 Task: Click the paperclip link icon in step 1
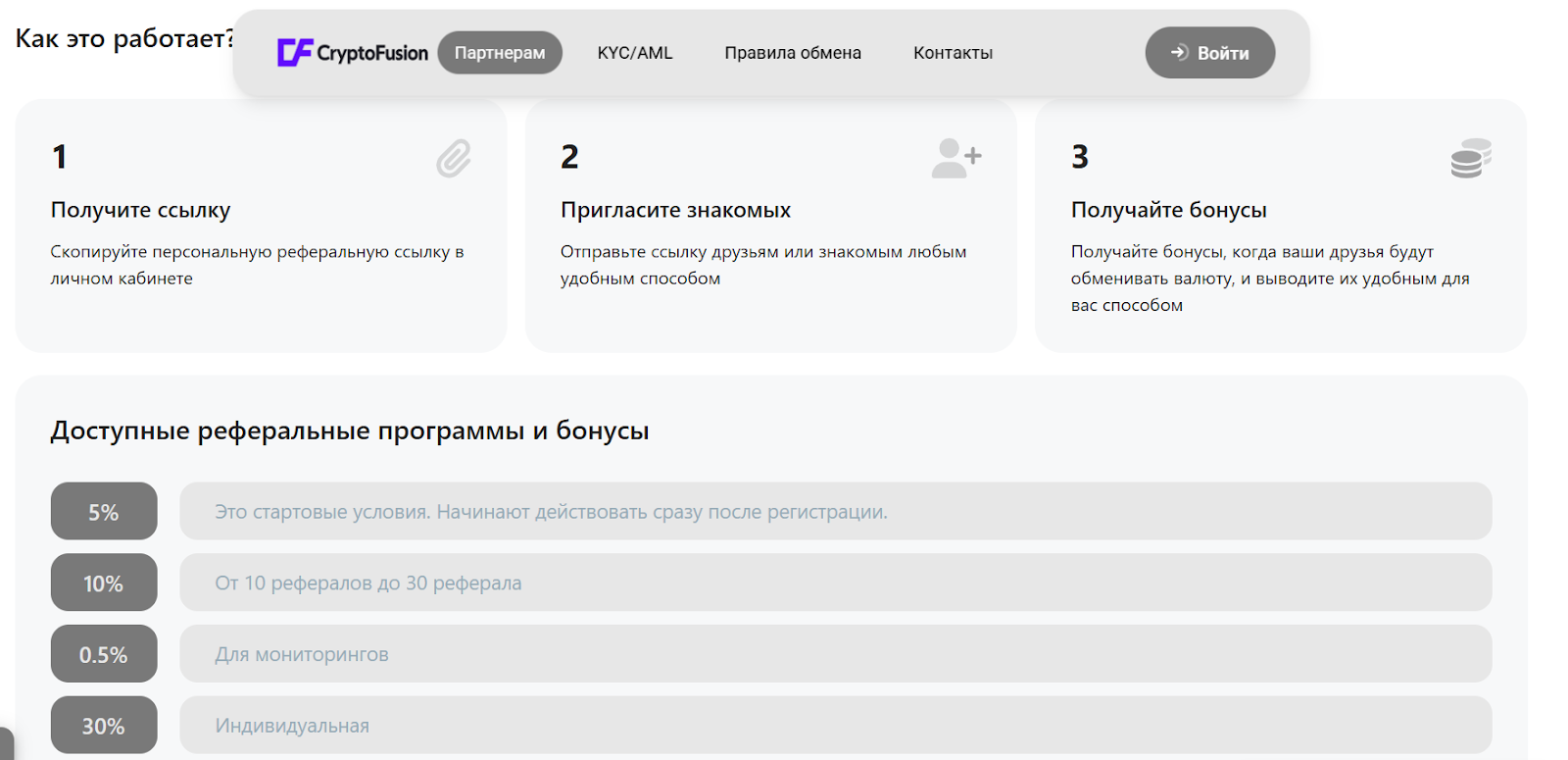(454, 158)
